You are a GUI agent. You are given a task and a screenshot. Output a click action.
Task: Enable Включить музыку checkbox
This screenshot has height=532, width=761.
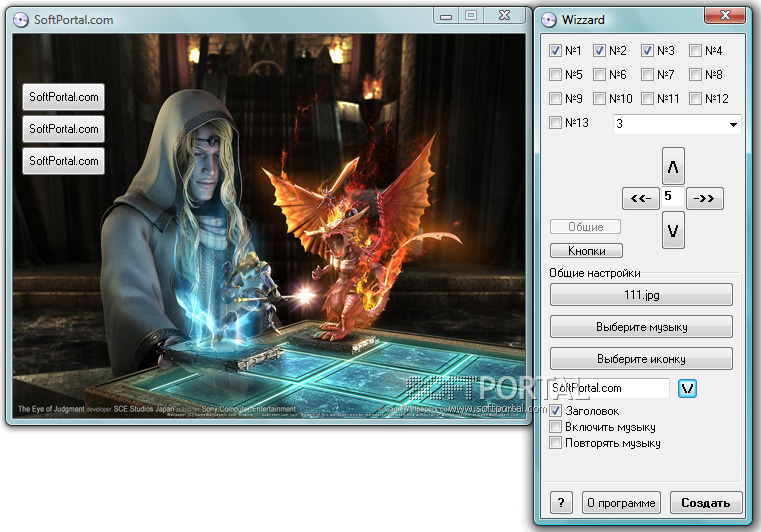point(555,427)
